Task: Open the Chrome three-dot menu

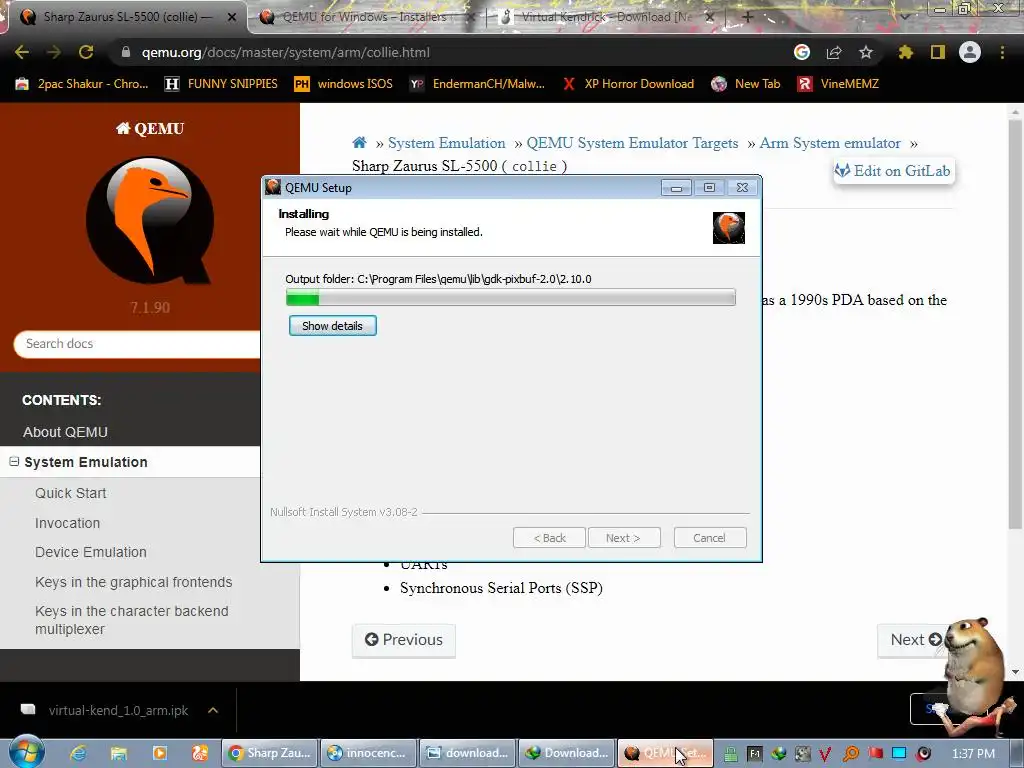Action: coord(1002,52)
